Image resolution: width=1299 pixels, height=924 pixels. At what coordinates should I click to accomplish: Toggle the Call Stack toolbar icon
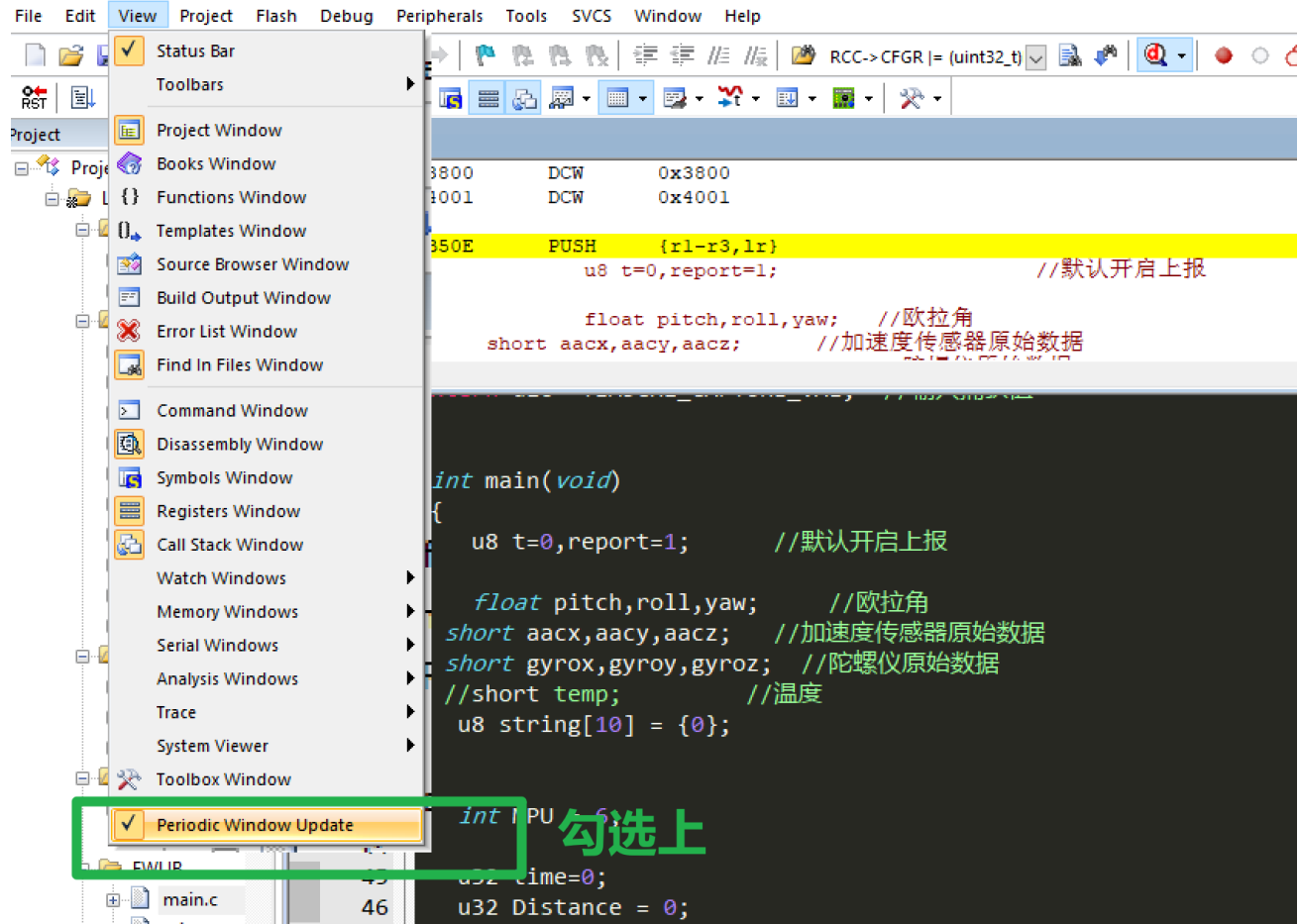click(524, 98)
